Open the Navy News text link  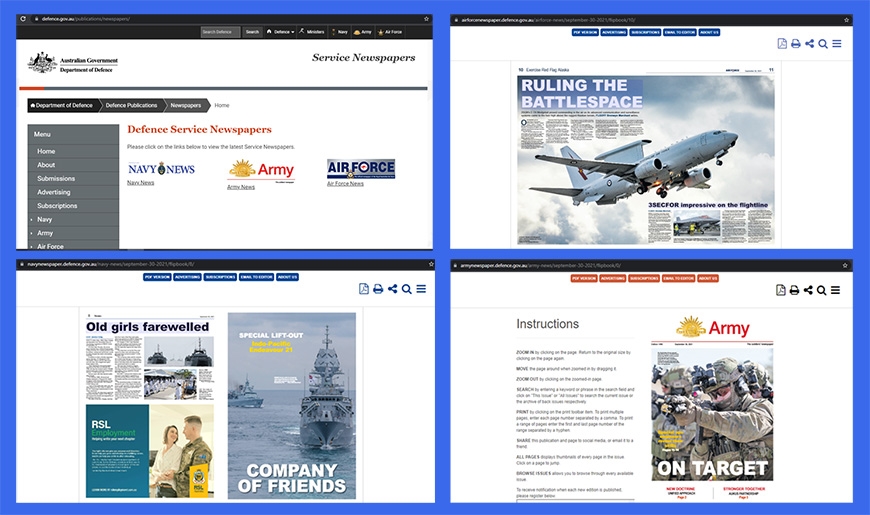click(140, 183)
